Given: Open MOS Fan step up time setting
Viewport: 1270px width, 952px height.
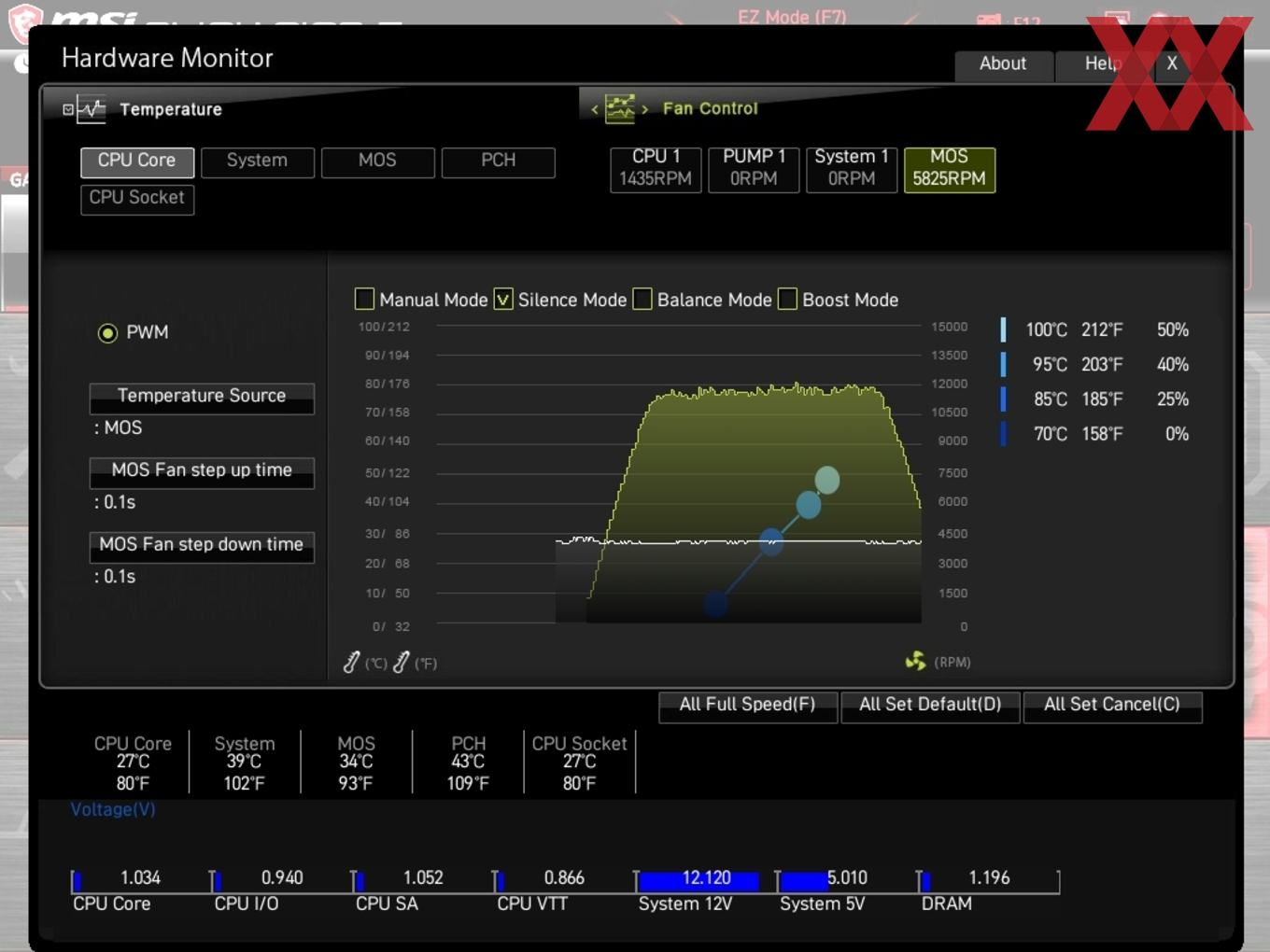Looking at the screenshot, I should [202, 471].
